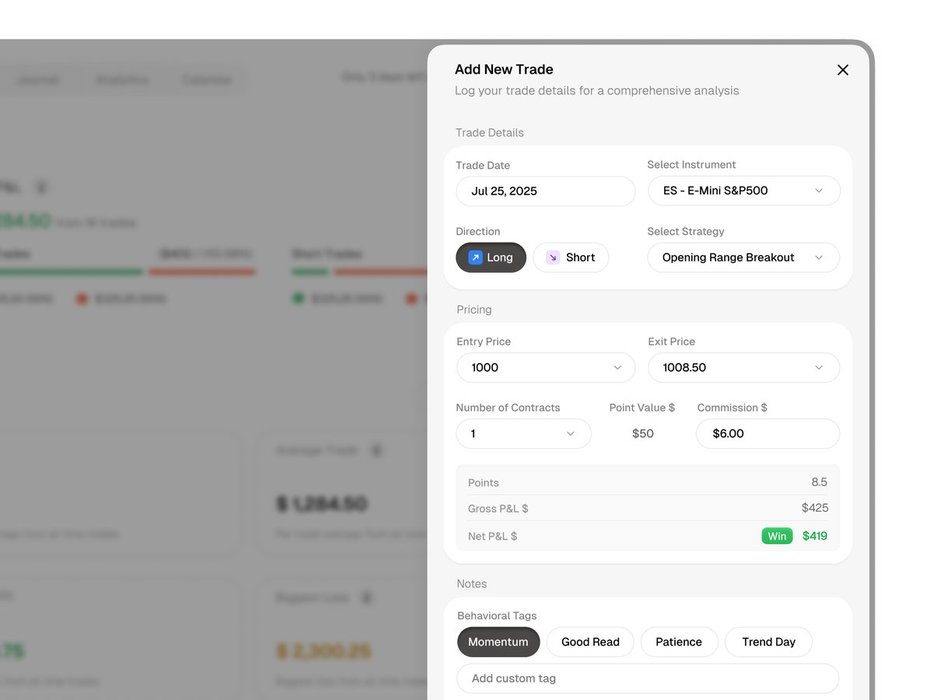933x700 pixels.
Task: Expand the Select Instrument dropdown
Action: [744, 190]
